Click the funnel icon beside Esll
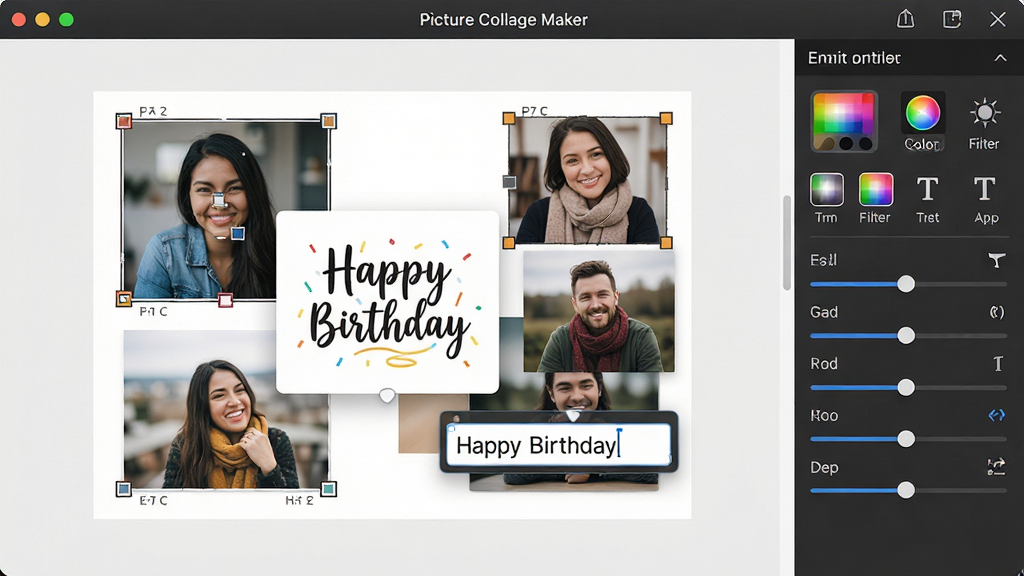 [996, 261]
